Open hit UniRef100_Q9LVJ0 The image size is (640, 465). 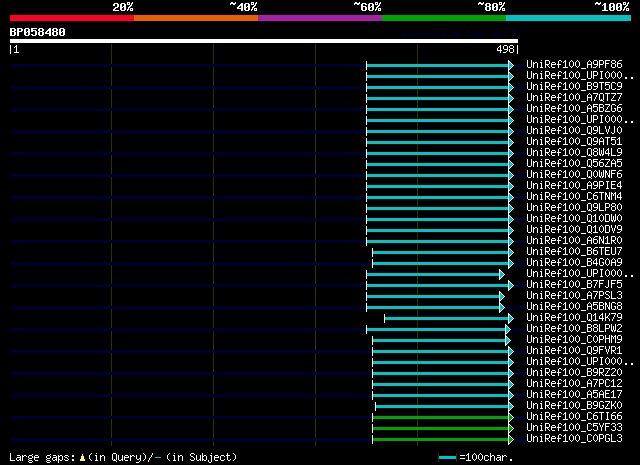tap(574, 131)
